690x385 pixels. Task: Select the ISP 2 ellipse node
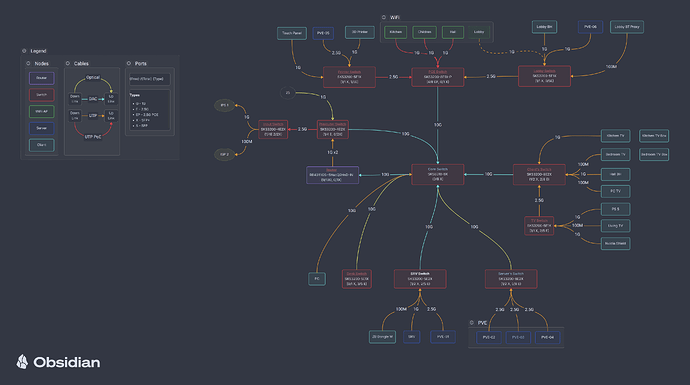pos(224,154)
